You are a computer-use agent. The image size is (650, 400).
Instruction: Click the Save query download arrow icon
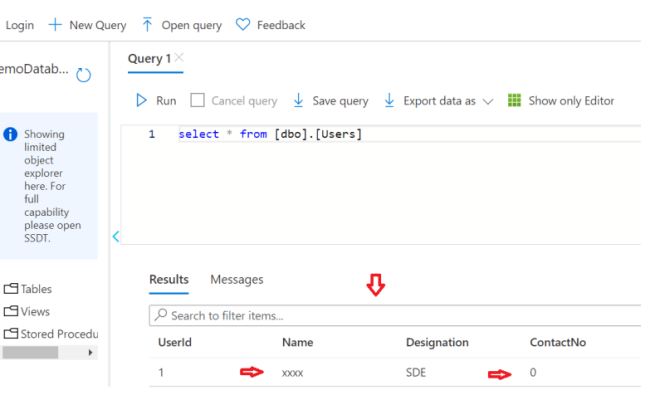[x=298, y=100]
